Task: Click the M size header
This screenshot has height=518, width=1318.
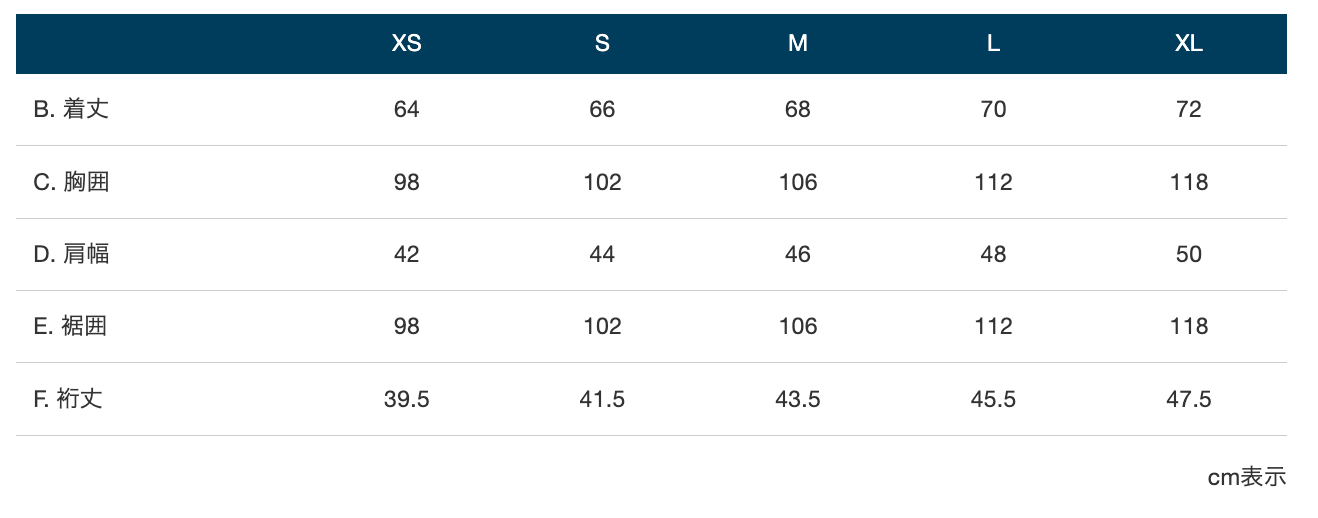Action: pyautogui.click(x=797, y=44)
